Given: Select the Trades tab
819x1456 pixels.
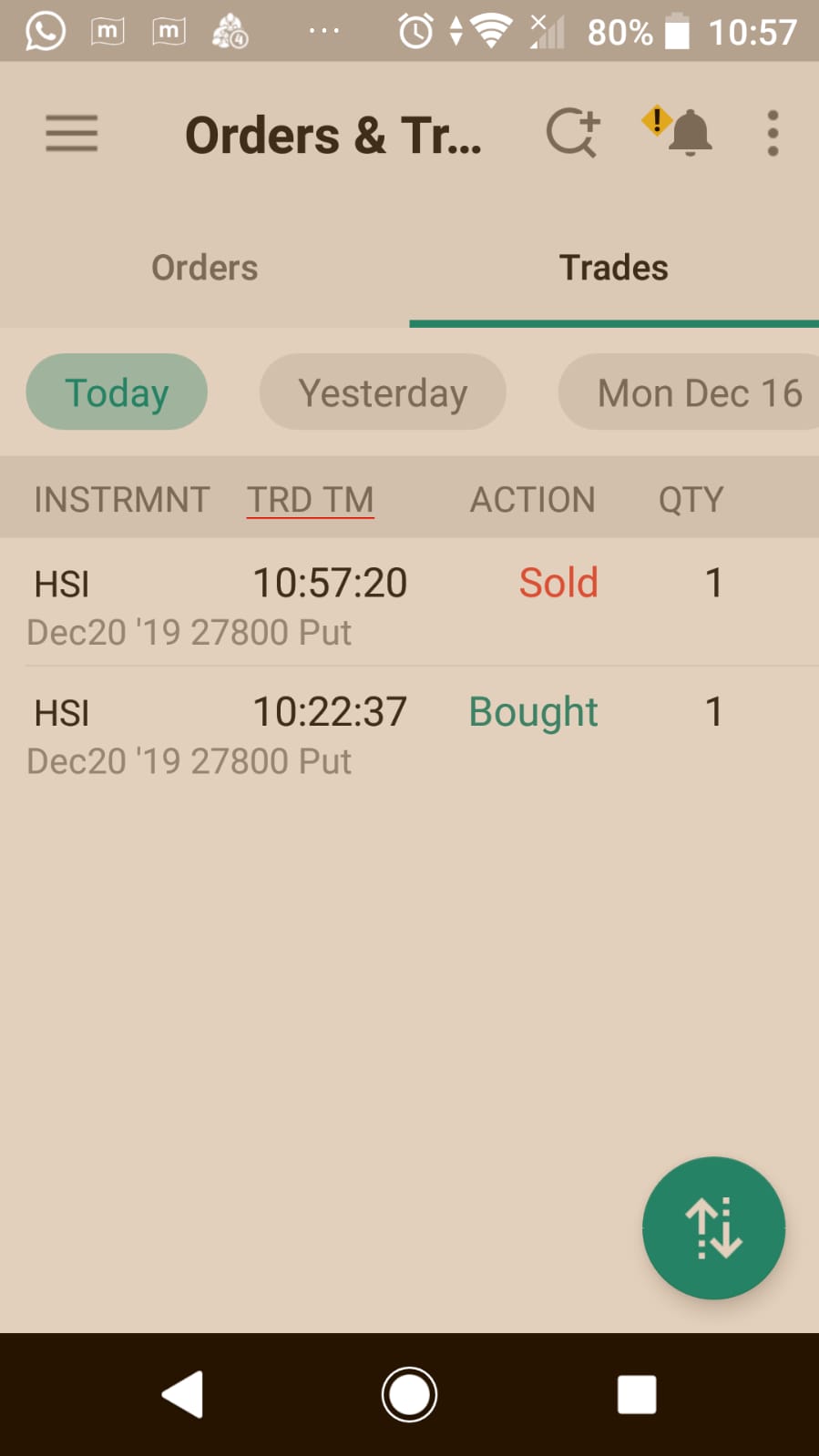Looking at the screenshot, I should click(613, 268).
